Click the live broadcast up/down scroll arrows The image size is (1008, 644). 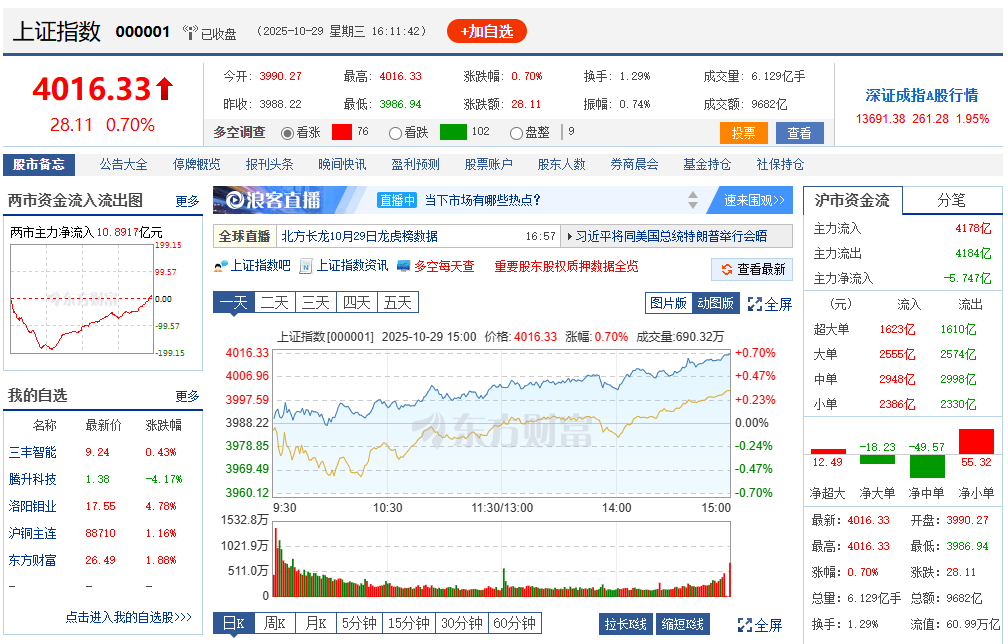pos(694,200)
